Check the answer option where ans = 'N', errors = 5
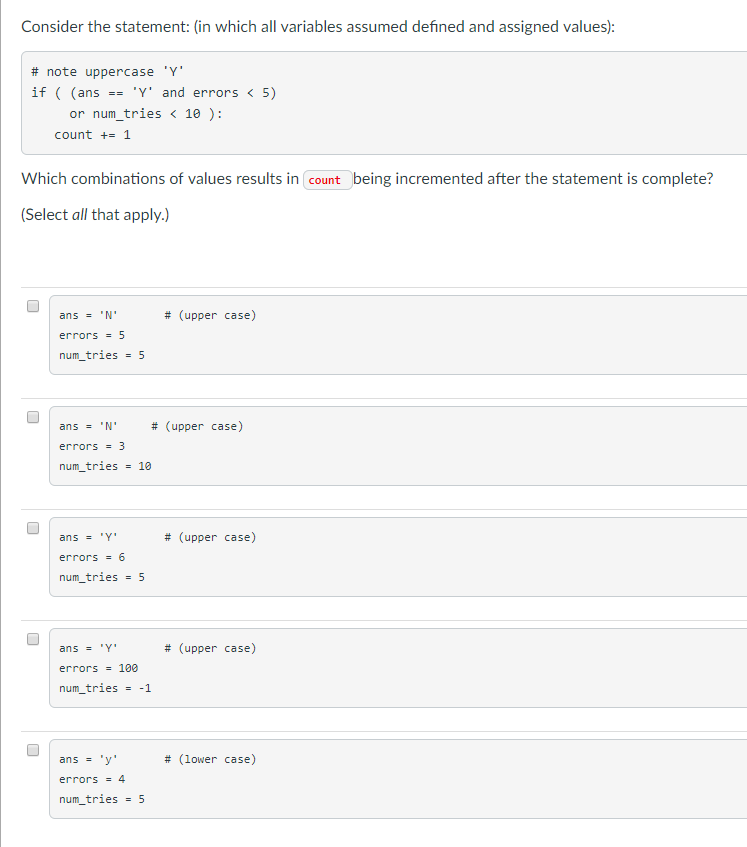This screenshot has height=847, width=747. pyautogui.click(x=33, y=304)
